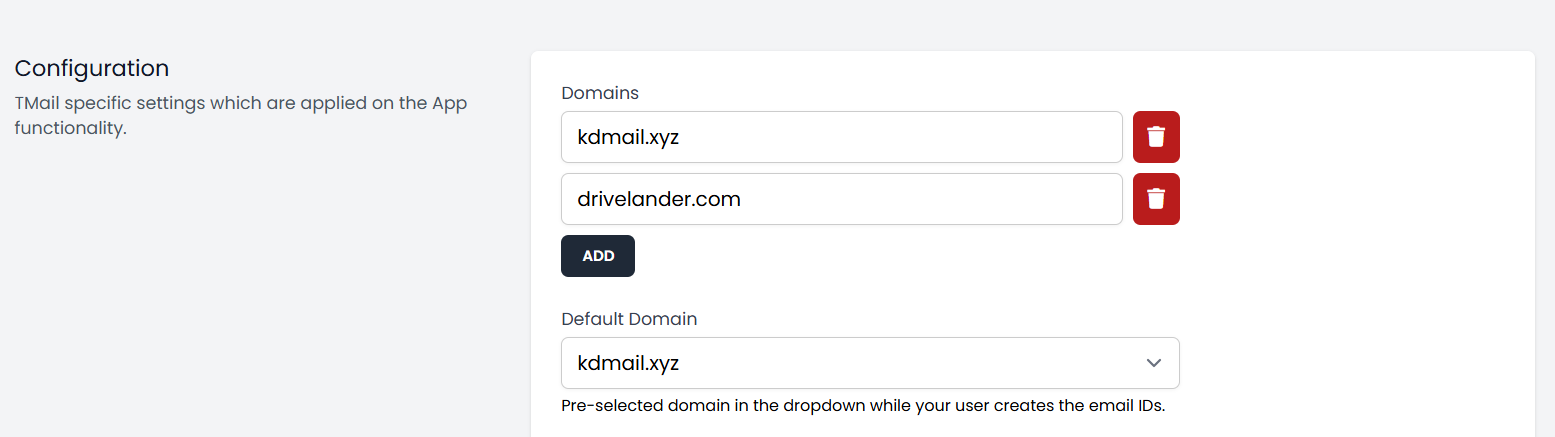Remove drivelander.com using its trash icon
1555x437 pixels.
(1156, 199)
